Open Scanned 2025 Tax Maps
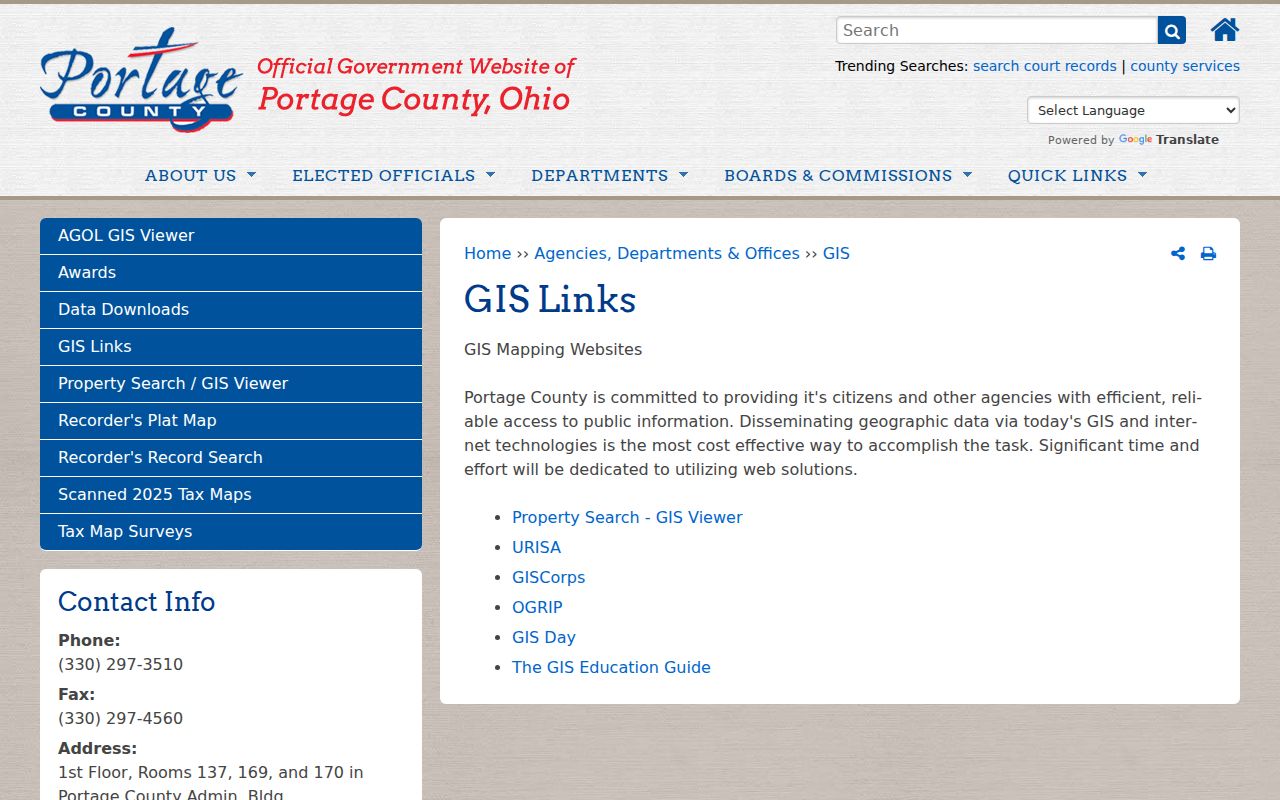The width and height of the screenshot is (1280, 800). [x=231, y=495]
